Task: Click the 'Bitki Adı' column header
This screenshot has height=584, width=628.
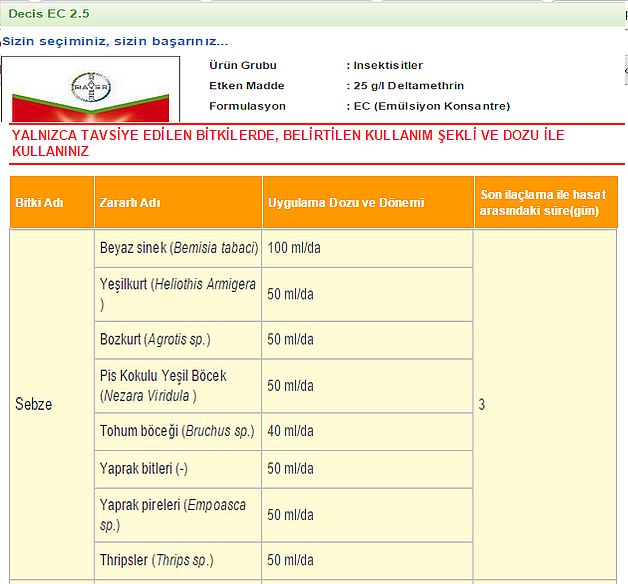Action: click(52, 202)
